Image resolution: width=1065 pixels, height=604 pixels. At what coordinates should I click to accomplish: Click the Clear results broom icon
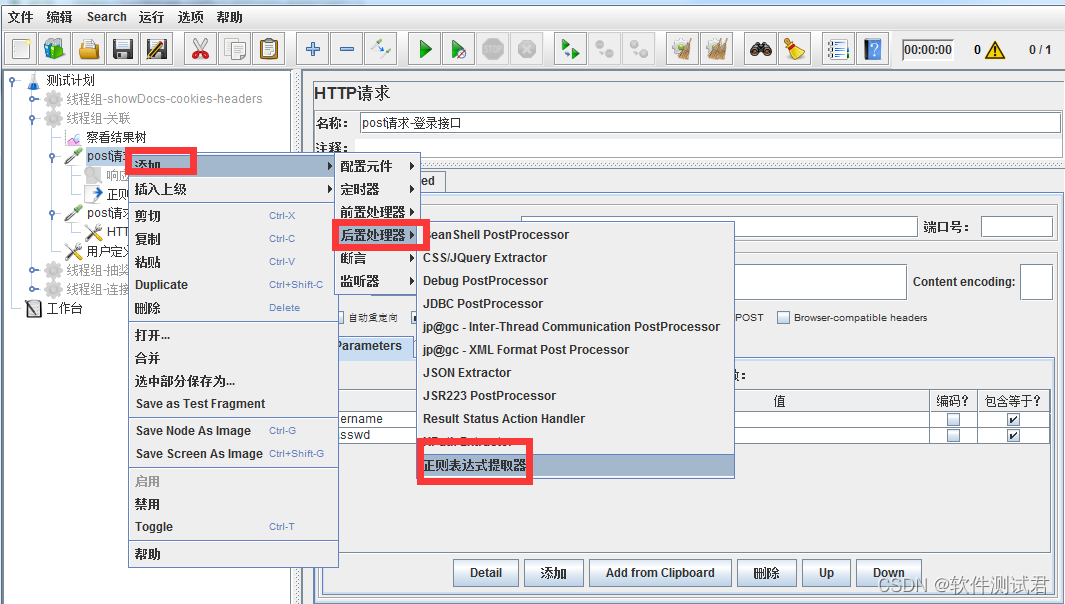pos(682,49)
